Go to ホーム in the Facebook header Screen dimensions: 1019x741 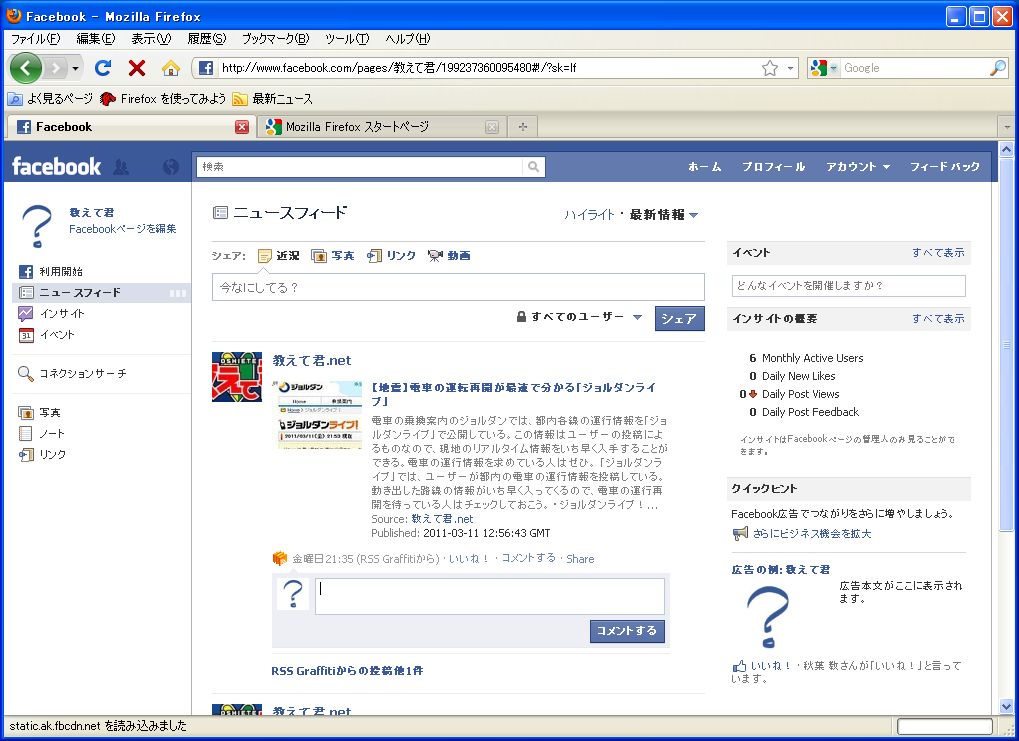pyautogui.click(x=705, y=166)
